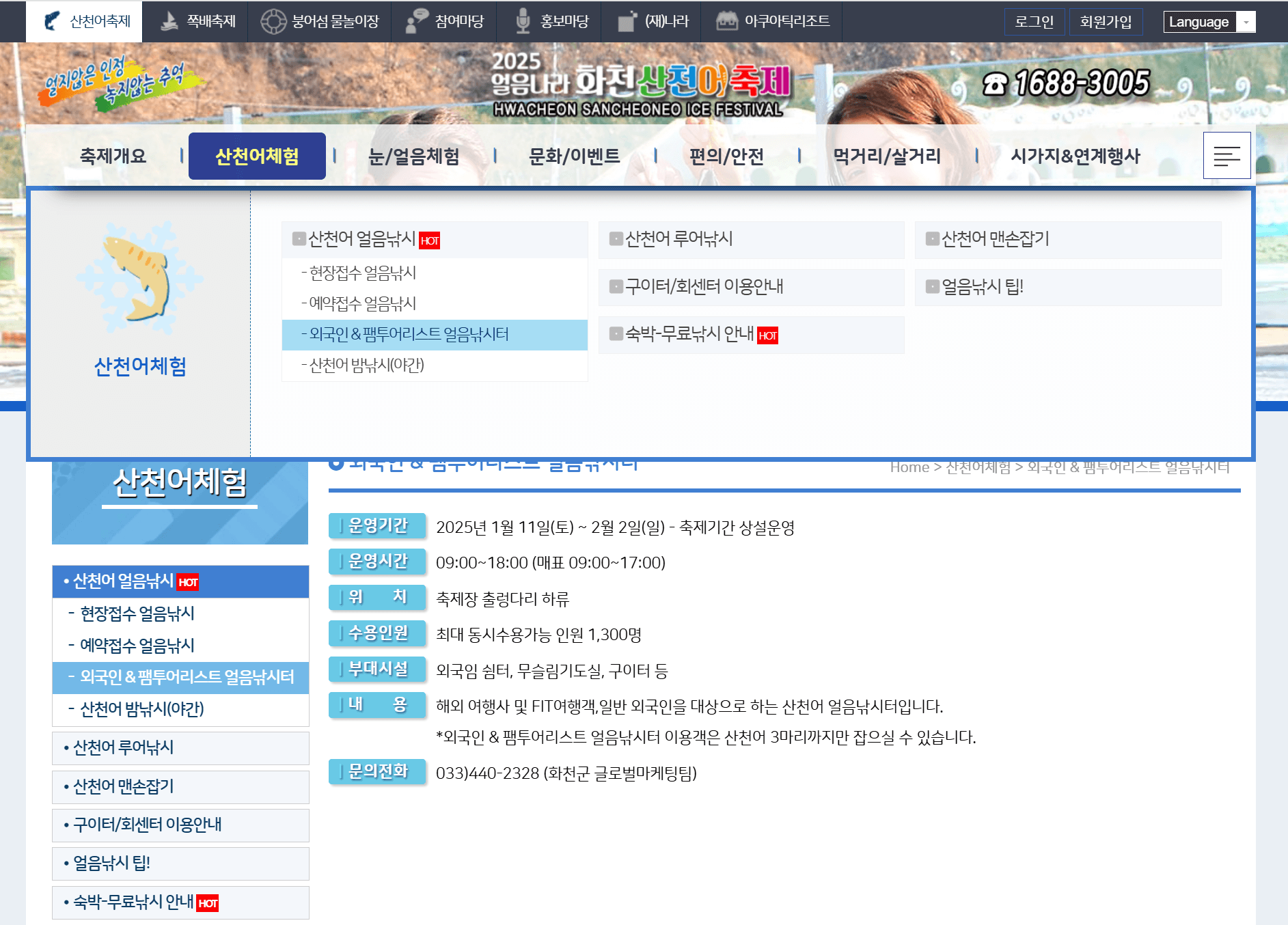Viewport: 1288px width, 925px height.
Task: Click the 로그인 button
Action: point(1034,22)
